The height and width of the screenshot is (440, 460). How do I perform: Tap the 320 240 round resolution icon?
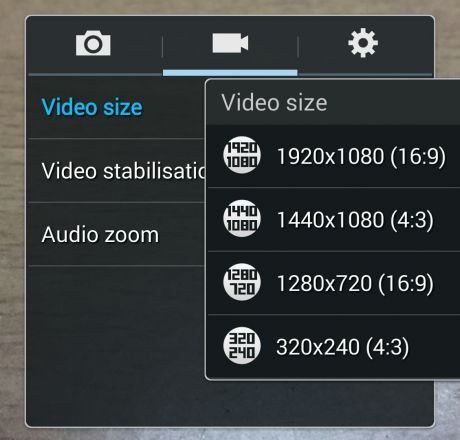242,345
